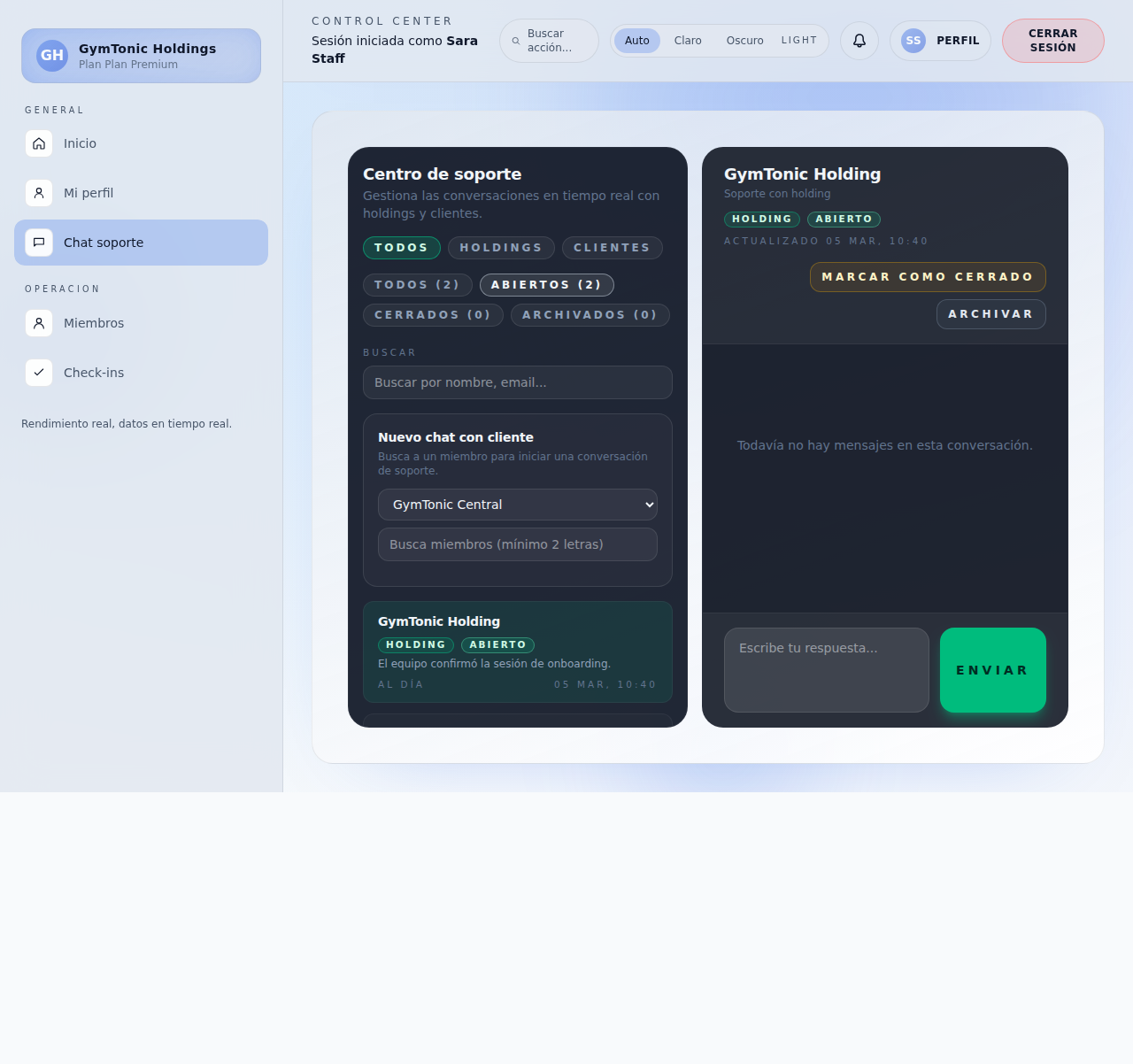Click the Mi perfil person icon
Image resolution: width=1133 pixels, height=1064 pixels.
(39, 193)
